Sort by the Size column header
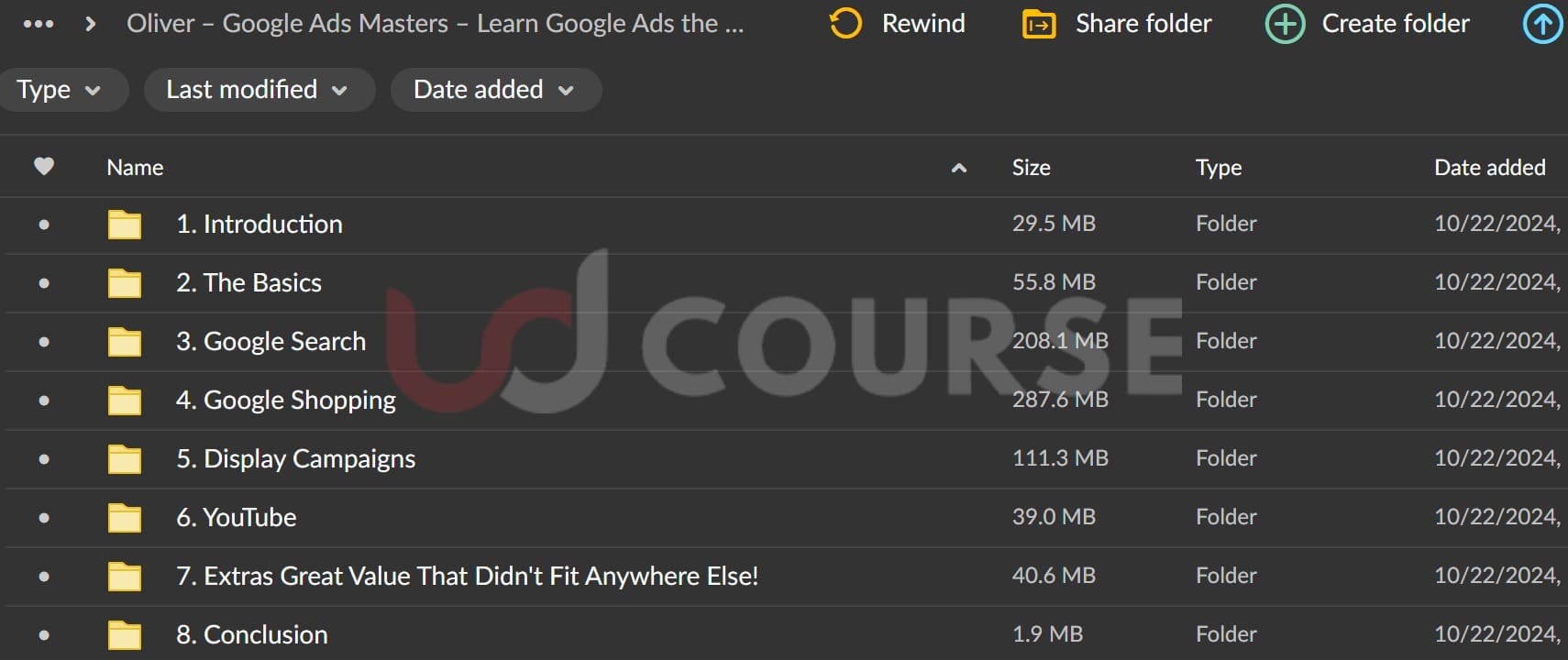1568x660 pixels. click(x=1031, y=168)
